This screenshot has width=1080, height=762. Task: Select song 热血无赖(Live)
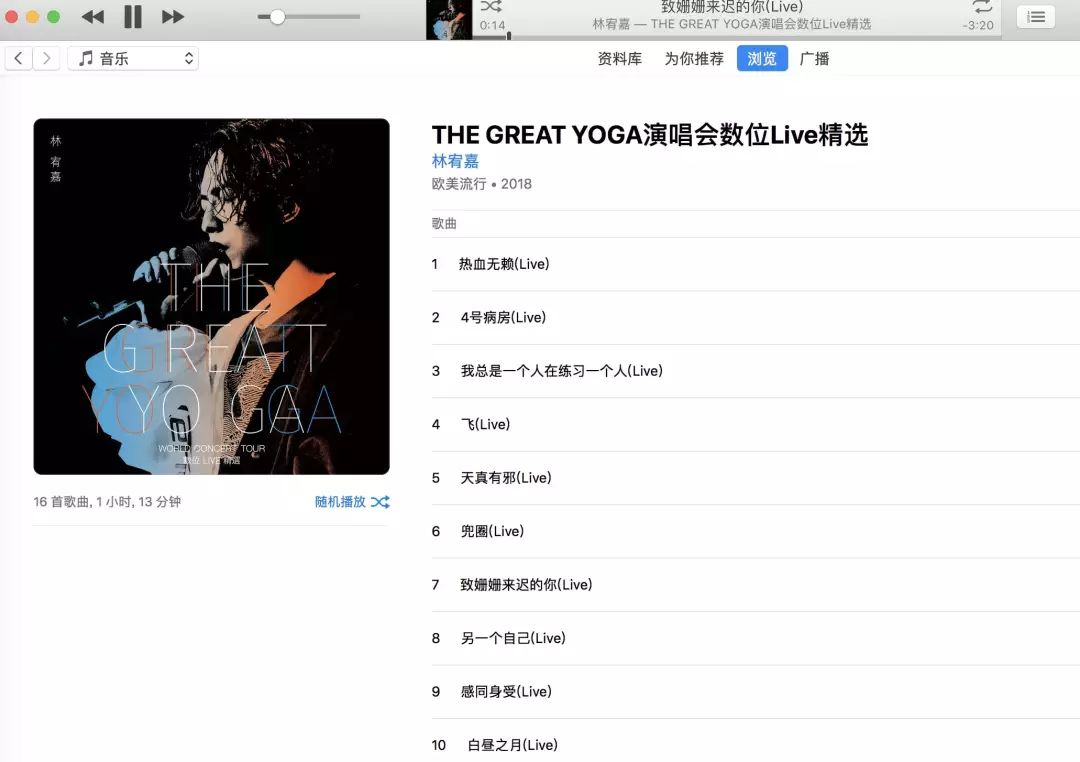tap(756, 264)
